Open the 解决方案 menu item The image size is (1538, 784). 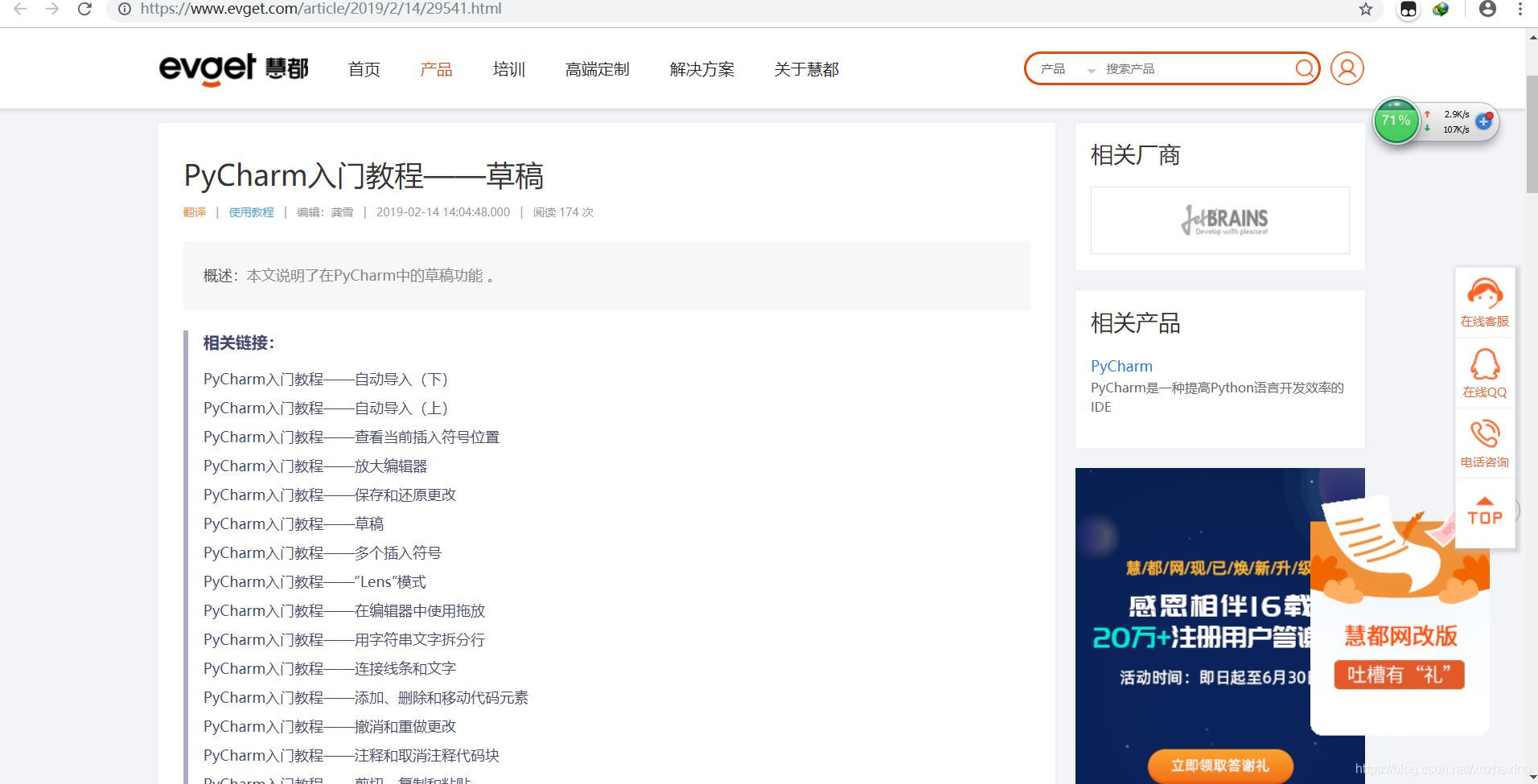pos(702,70)
